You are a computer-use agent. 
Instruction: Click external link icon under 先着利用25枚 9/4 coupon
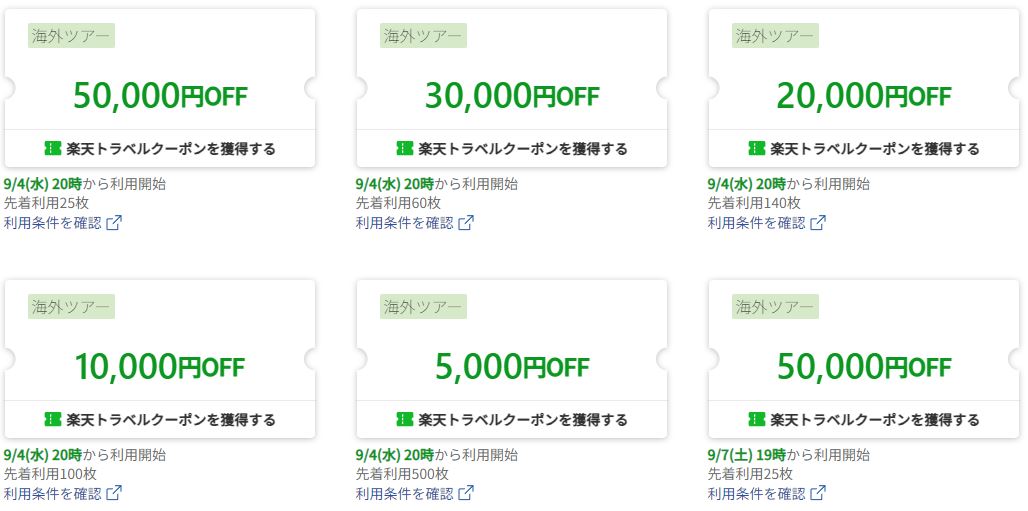[x=114, y=223]
